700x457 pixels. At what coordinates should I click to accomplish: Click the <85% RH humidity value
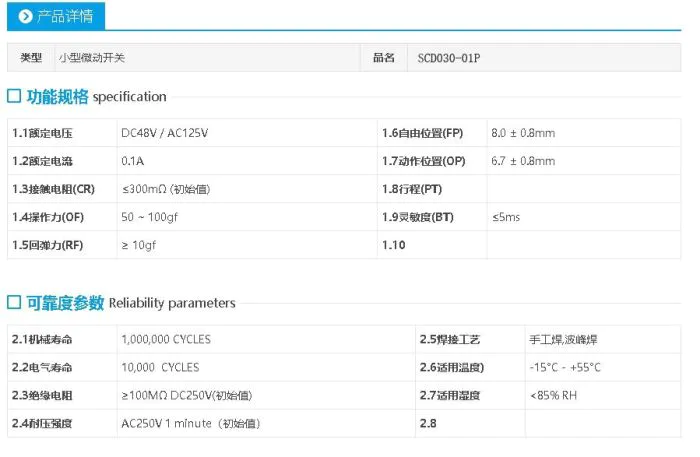point(552,395)
